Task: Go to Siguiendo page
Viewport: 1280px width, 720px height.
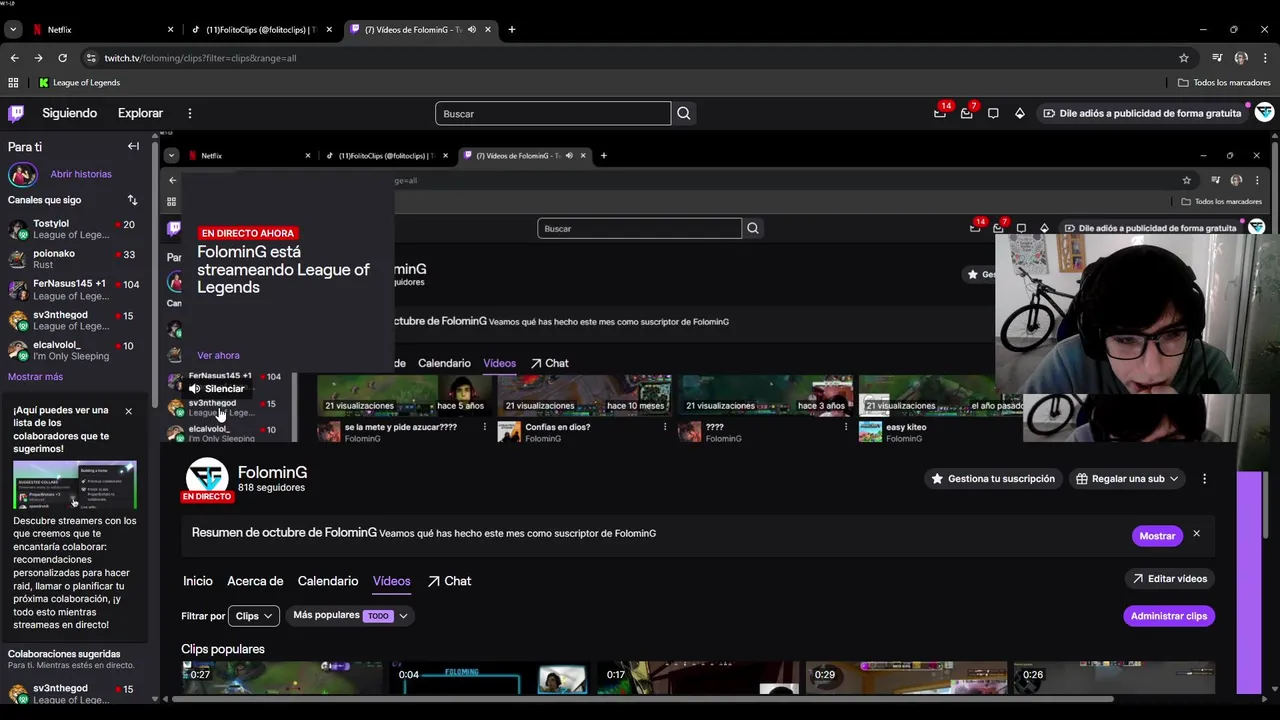Action: [70, 113]
